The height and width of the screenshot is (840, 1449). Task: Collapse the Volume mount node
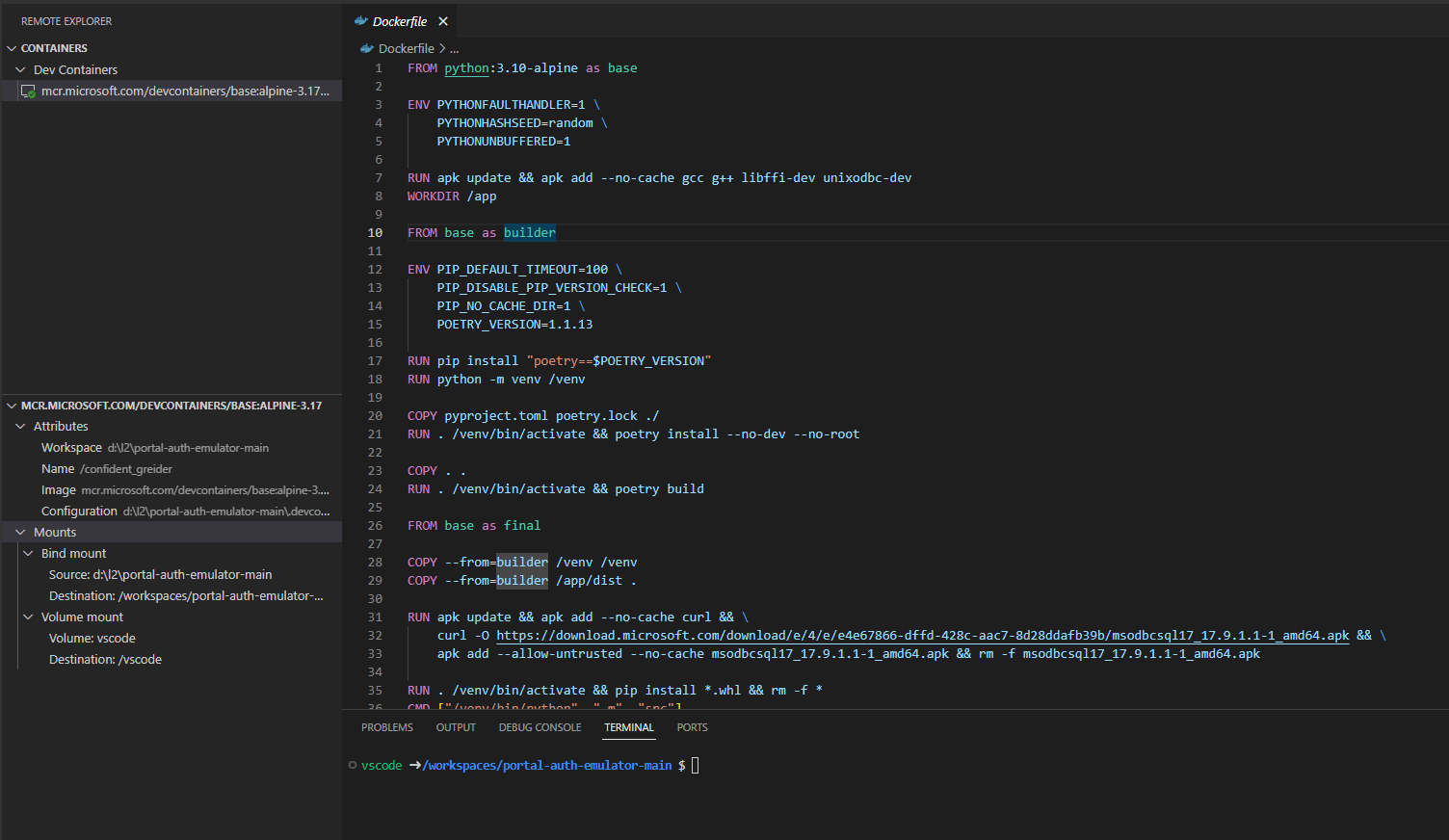pyautogui.click(x=28, y=617)
